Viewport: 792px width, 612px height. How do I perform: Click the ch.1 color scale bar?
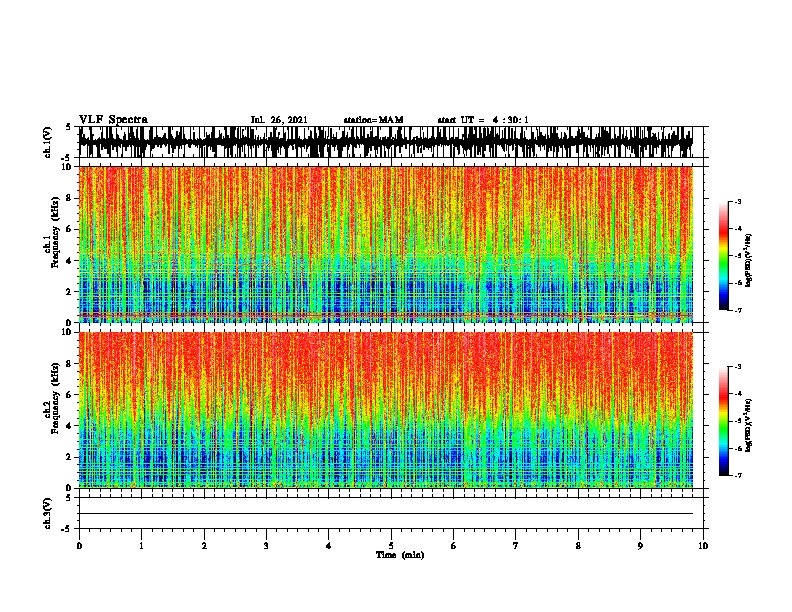tap(723, 256)
